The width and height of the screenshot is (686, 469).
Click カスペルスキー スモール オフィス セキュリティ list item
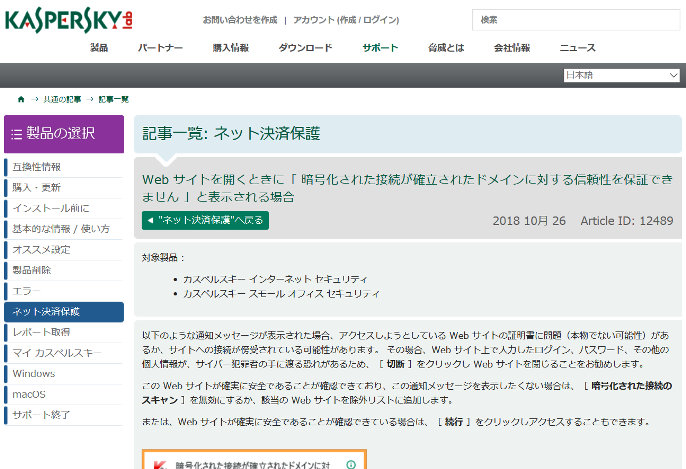click(x=281, y=294)
